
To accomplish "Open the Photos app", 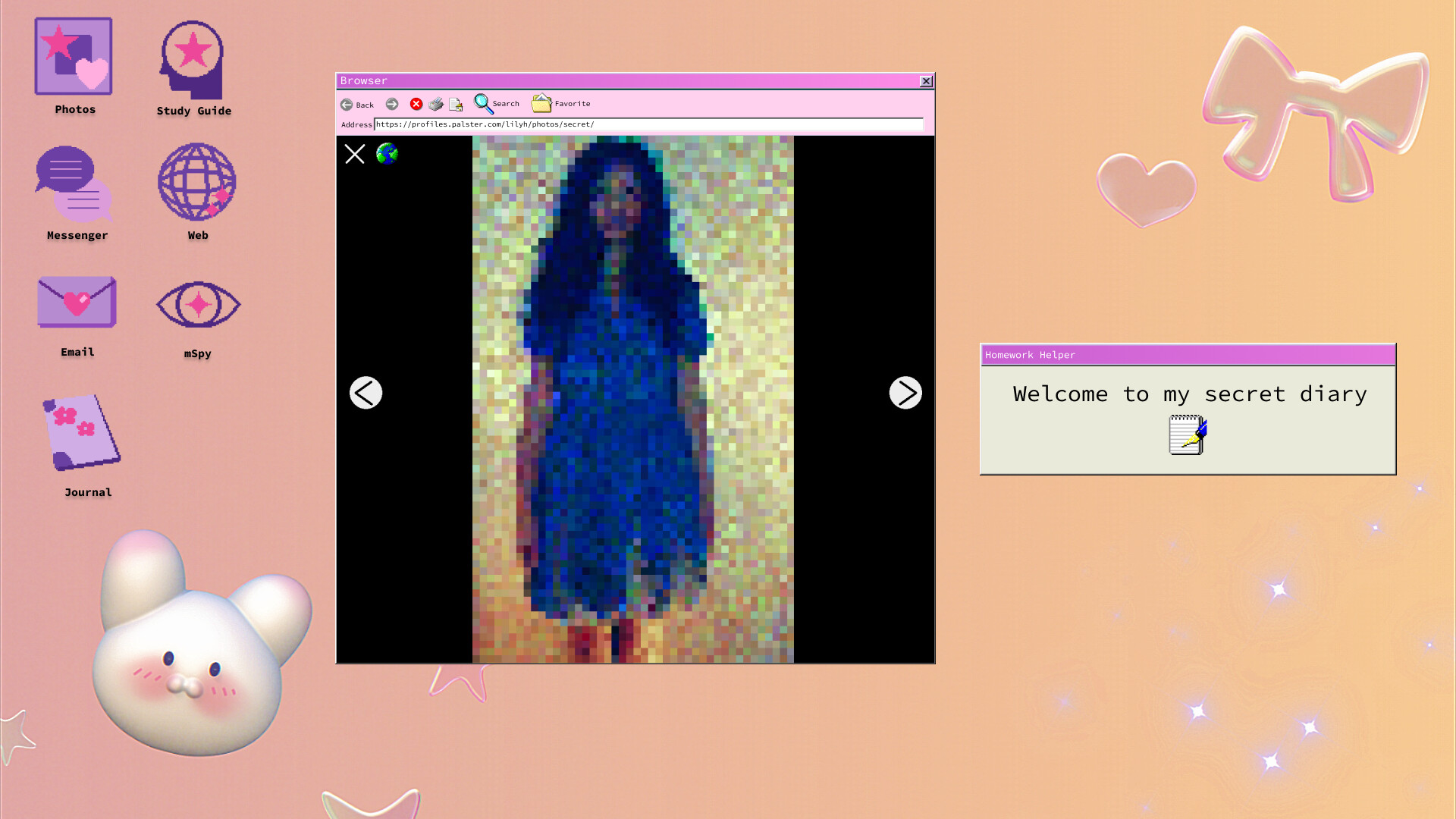I will pyautogui.click(x=73, y=56).
